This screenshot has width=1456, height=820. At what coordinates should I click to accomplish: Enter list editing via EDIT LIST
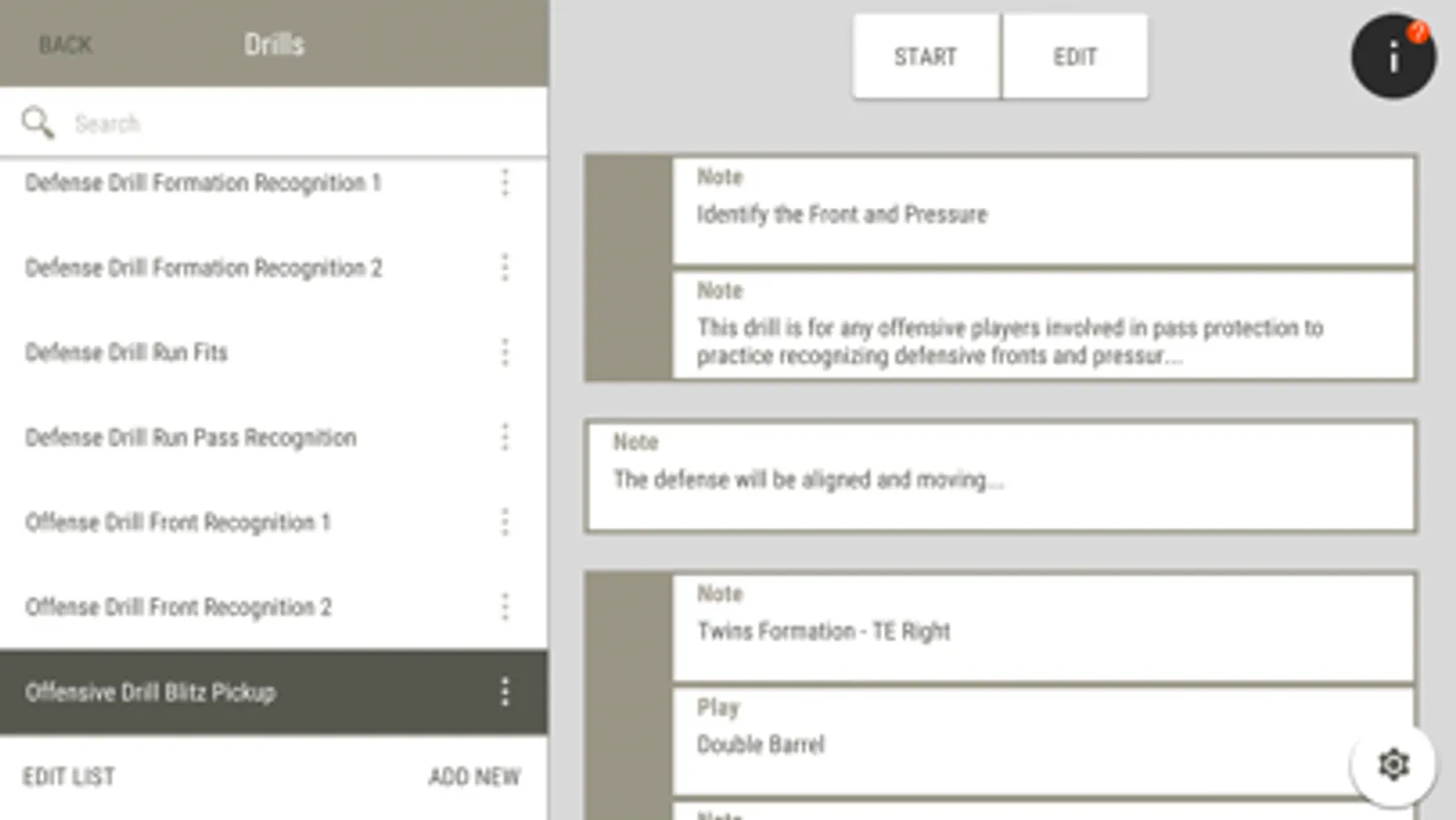tap(69, 776)
